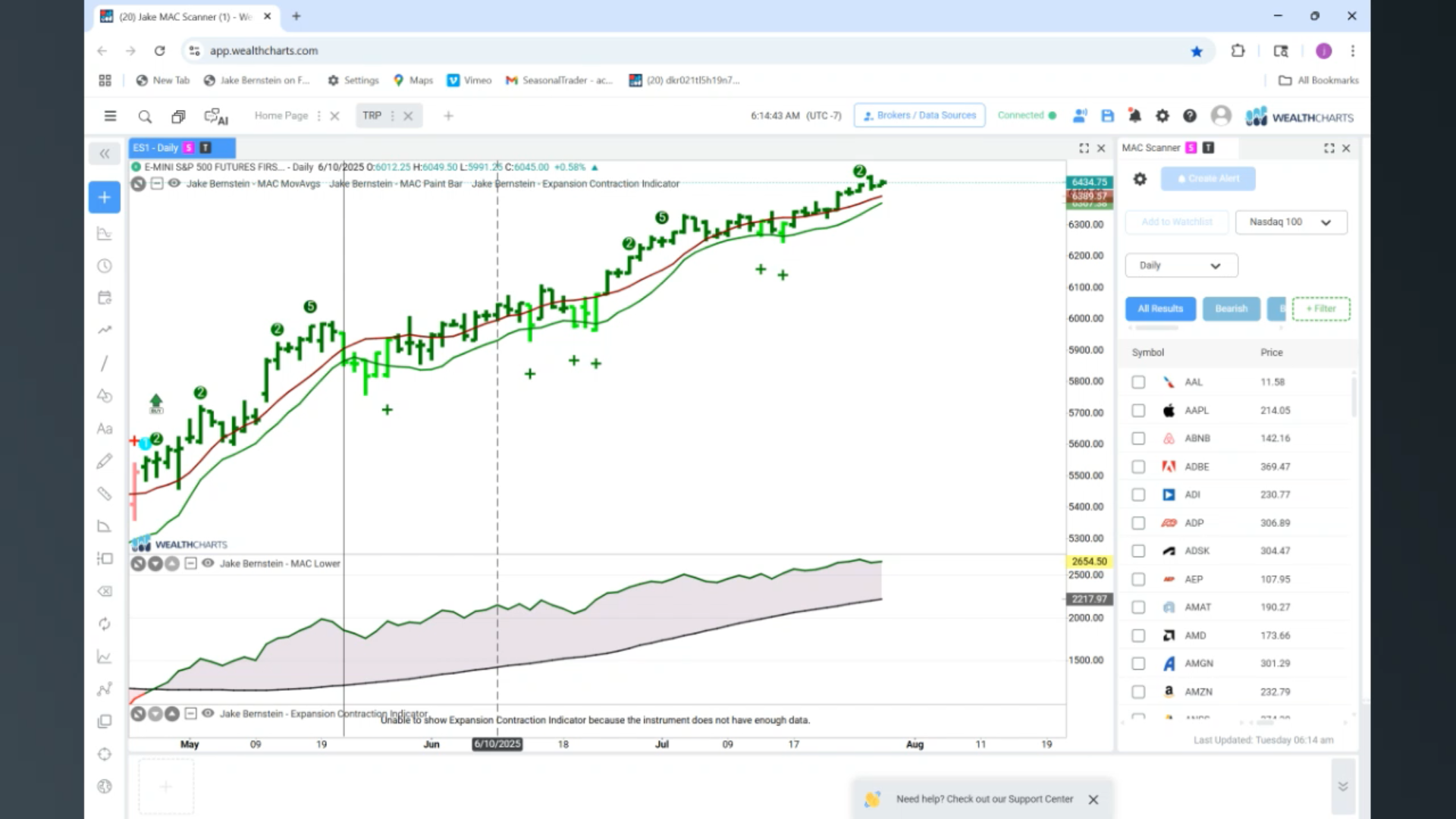Move MAC Lower pane down arrow
Screen dimensions: 1456x819
point(155,563)
